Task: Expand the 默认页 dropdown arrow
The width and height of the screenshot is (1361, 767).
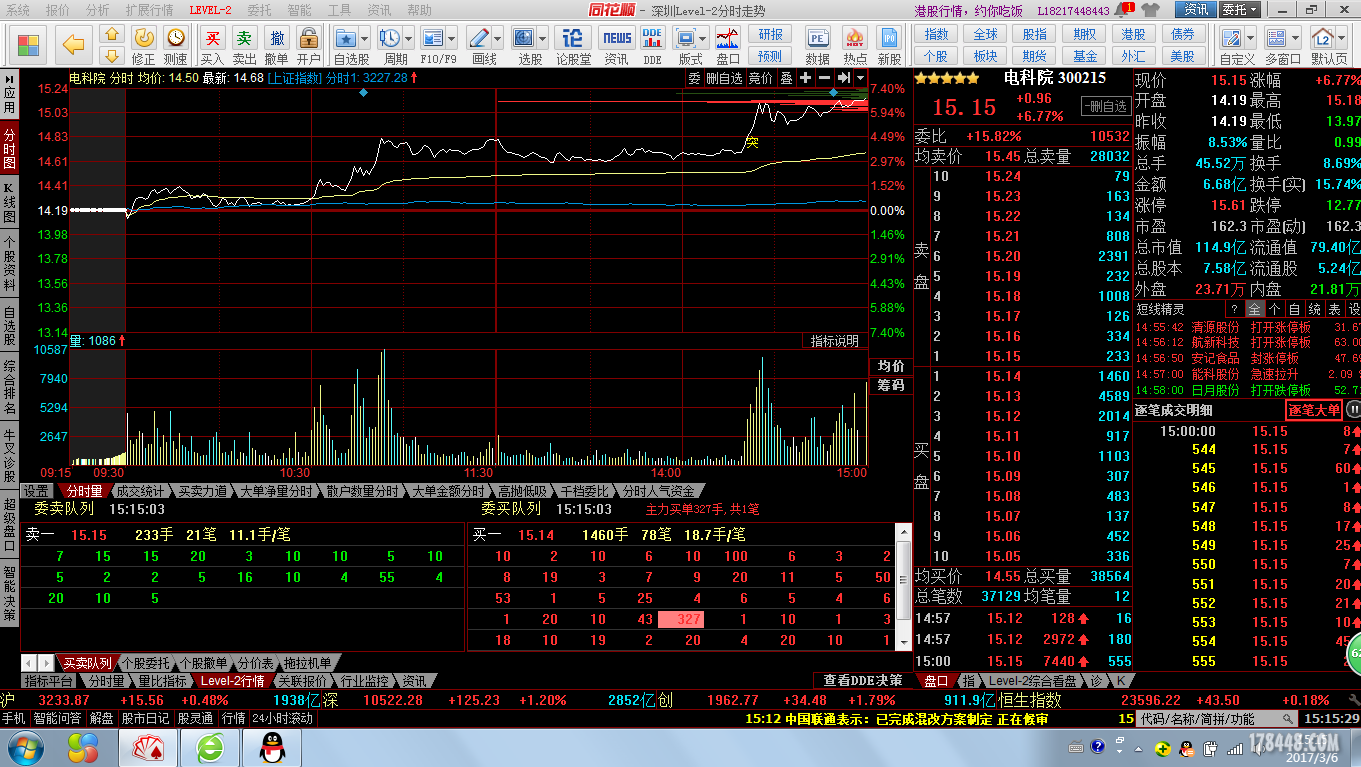Action: [1341, 39]
